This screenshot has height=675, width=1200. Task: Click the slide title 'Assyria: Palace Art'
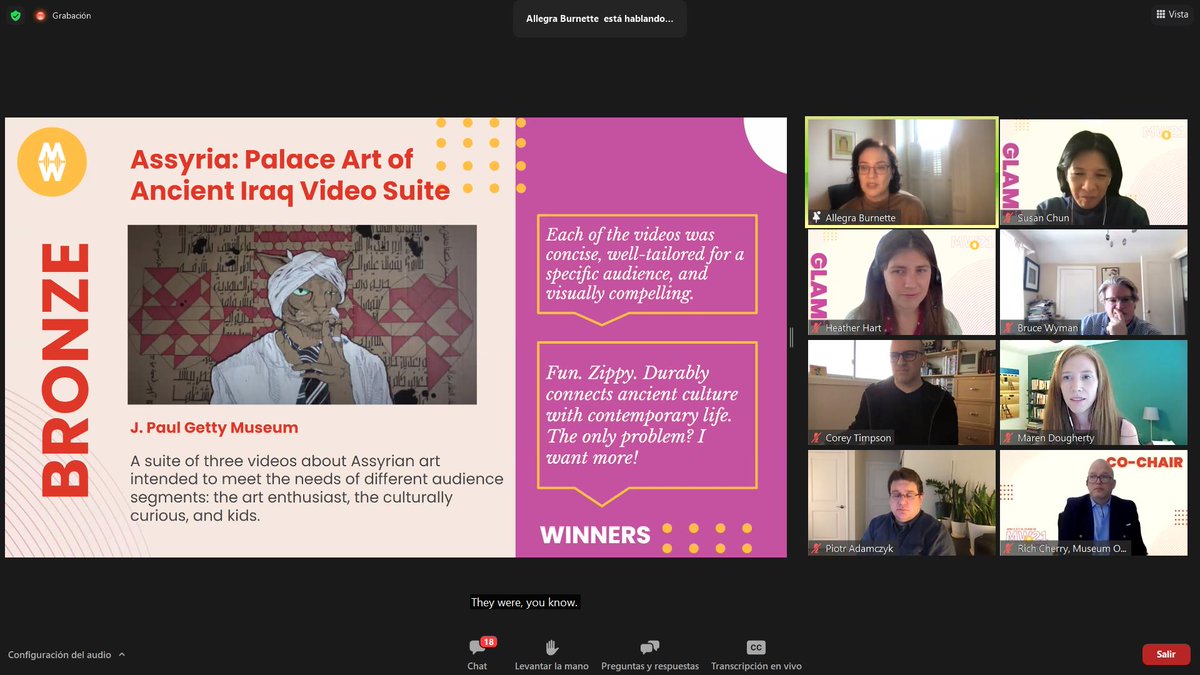(x=290, y=174)
